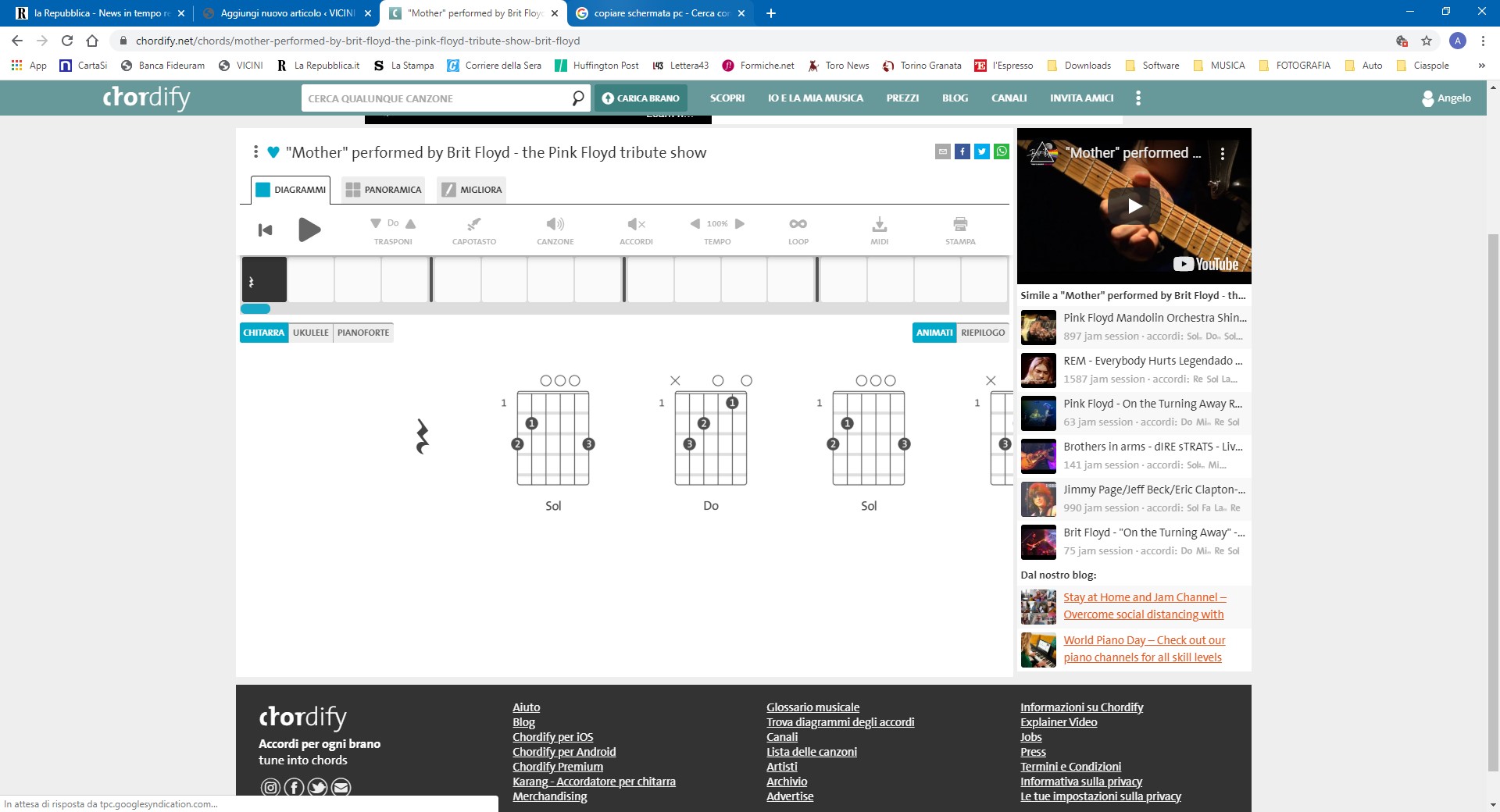Click the footer email icon
Image resolution: width=1500 pixels, height=812 pixels.
(341, 787)
